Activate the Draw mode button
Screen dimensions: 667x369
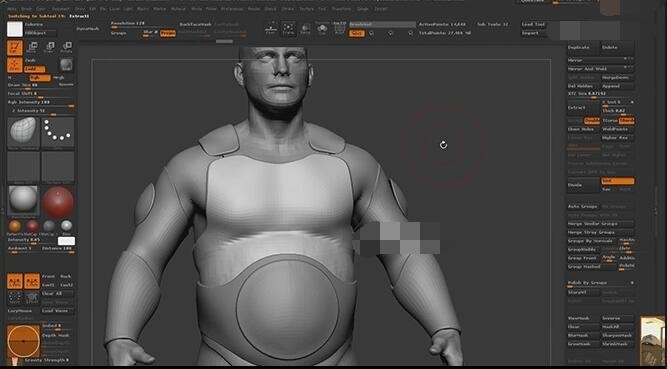[x=15, y=65]
